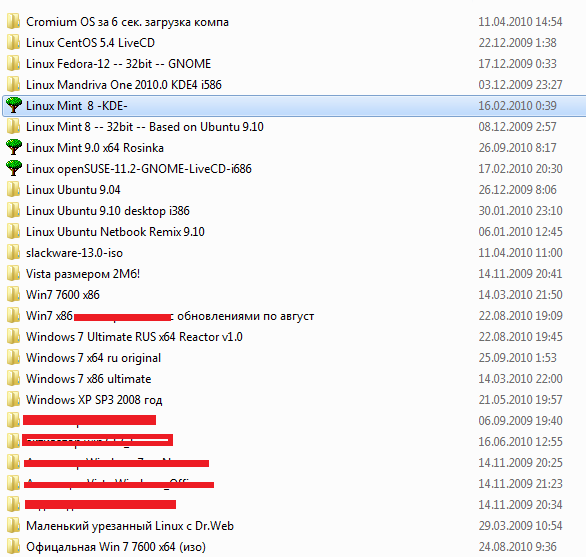The image size is (586, 557).
Task: Click tree icon beside Linux openSUSE-11.2 row
Action: (14, 168)
